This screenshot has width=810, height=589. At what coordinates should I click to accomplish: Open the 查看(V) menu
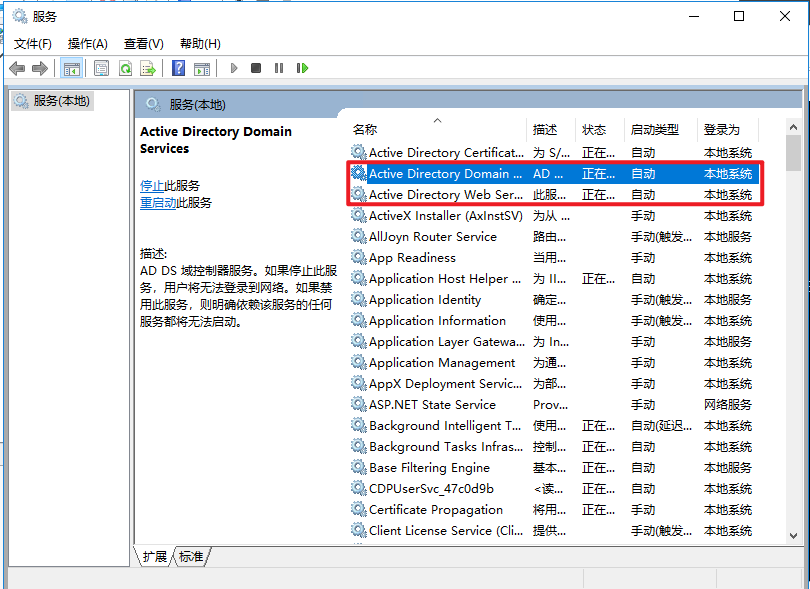(143, 43)
